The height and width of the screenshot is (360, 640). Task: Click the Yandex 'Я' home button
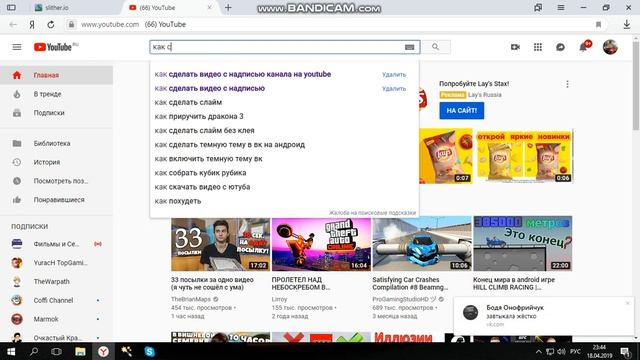[x=32, y=24]
